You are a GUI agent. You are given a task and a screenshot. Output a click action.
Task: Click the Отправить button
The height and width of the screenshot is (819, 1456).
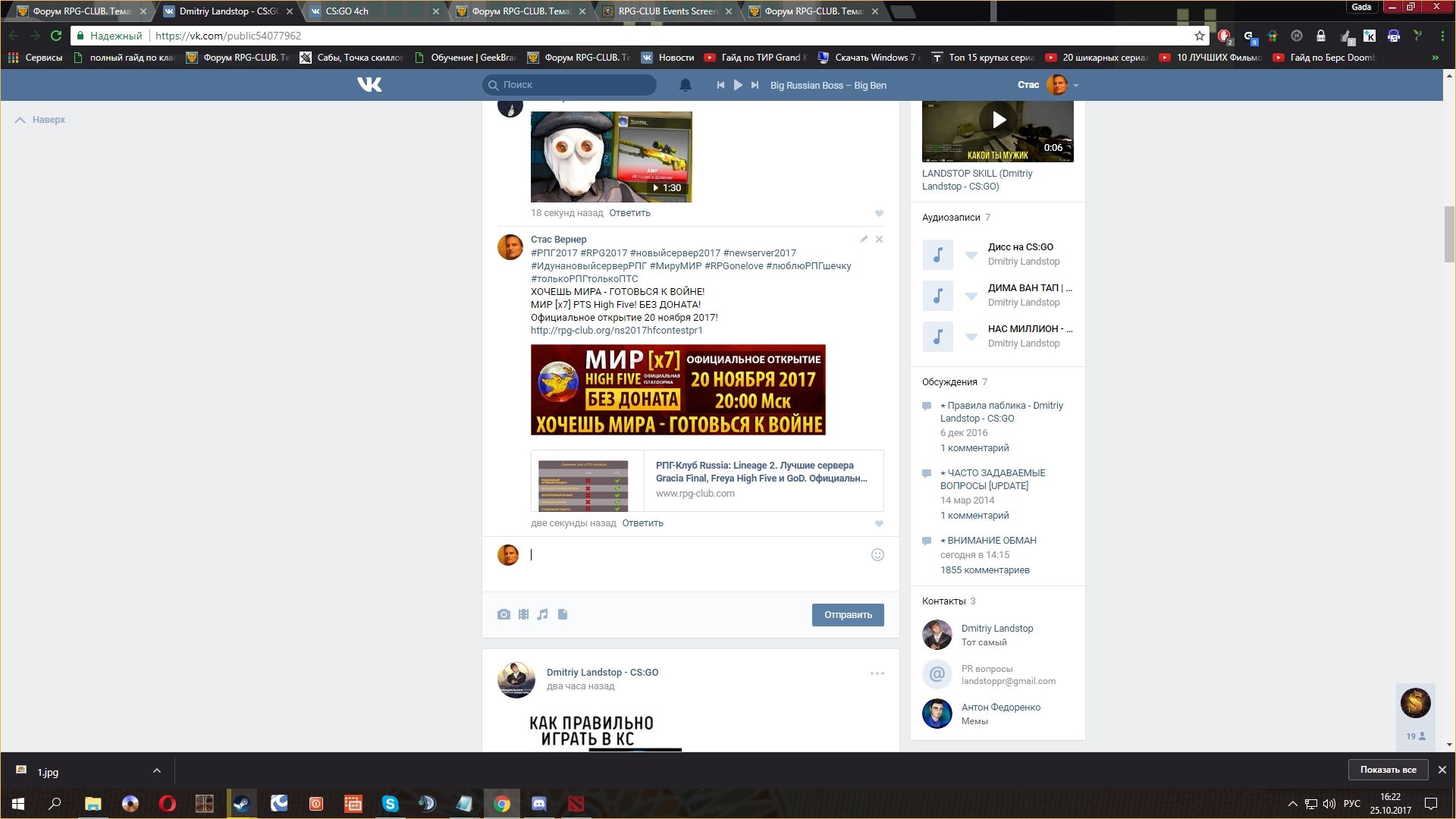tap(848, 615)
